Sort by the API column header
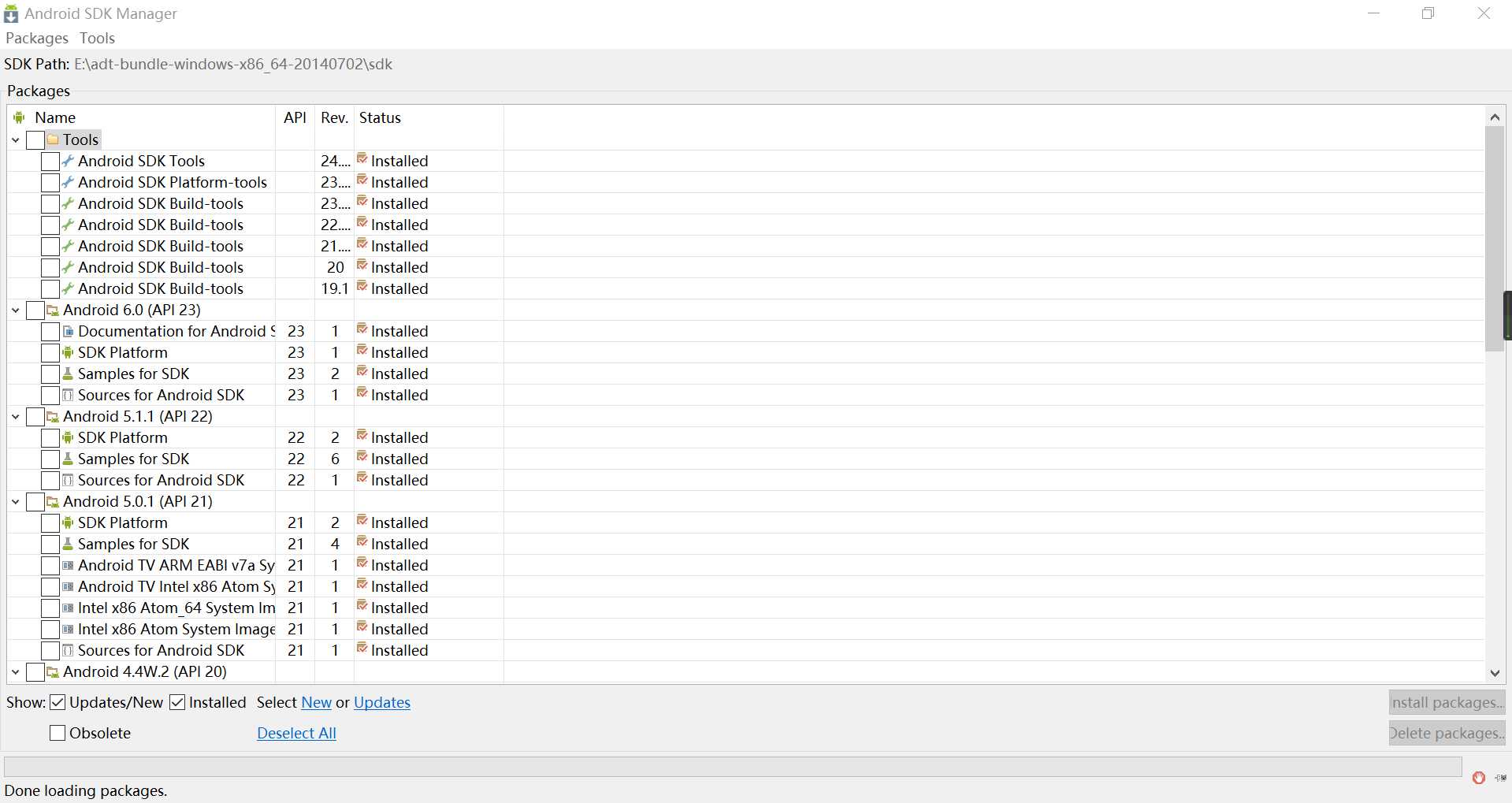The width and height of the screenshot is (1512, 803). [x=295, y=117]
